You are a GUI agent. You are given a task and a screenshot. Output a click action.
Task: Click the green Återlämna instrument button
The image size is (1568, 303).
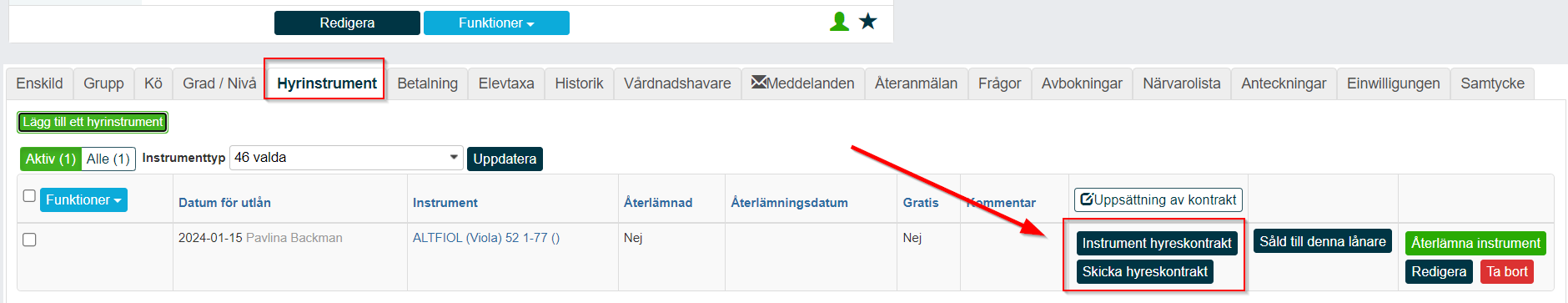tap(1475, 243)
